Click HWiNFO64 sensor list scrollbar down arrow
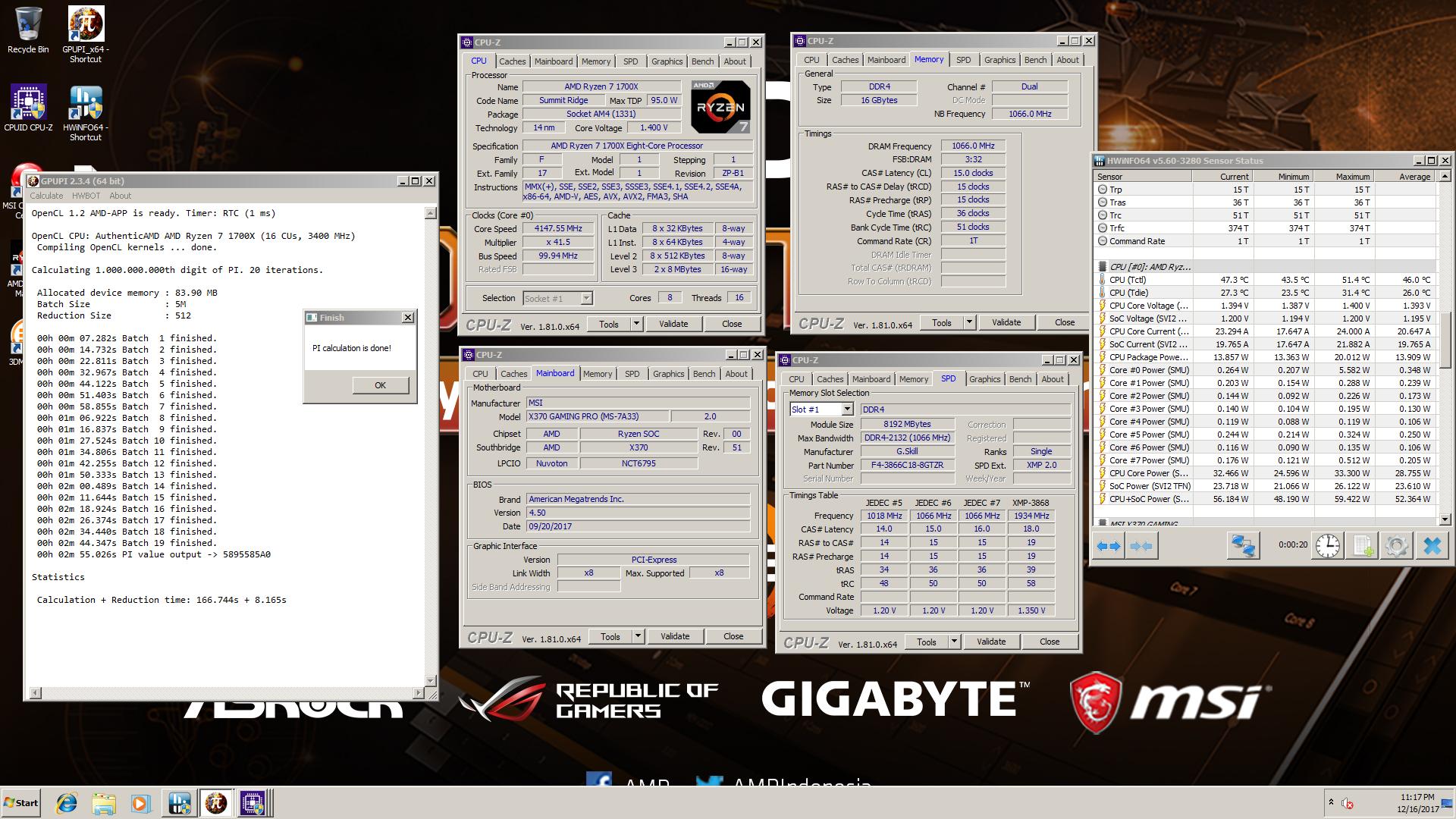The width and height of the screenshot is (1456, 819). click(1445, 519)
